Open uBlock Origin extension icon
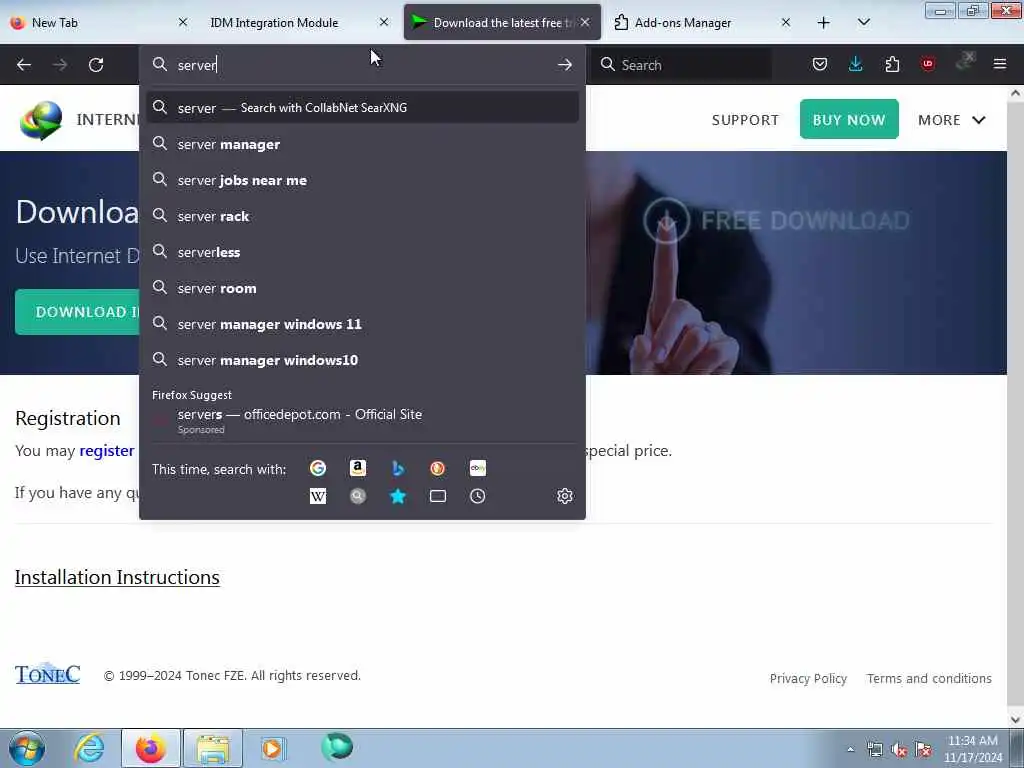The height and width of the screenshot is (768, 1024). coord(928,64)
